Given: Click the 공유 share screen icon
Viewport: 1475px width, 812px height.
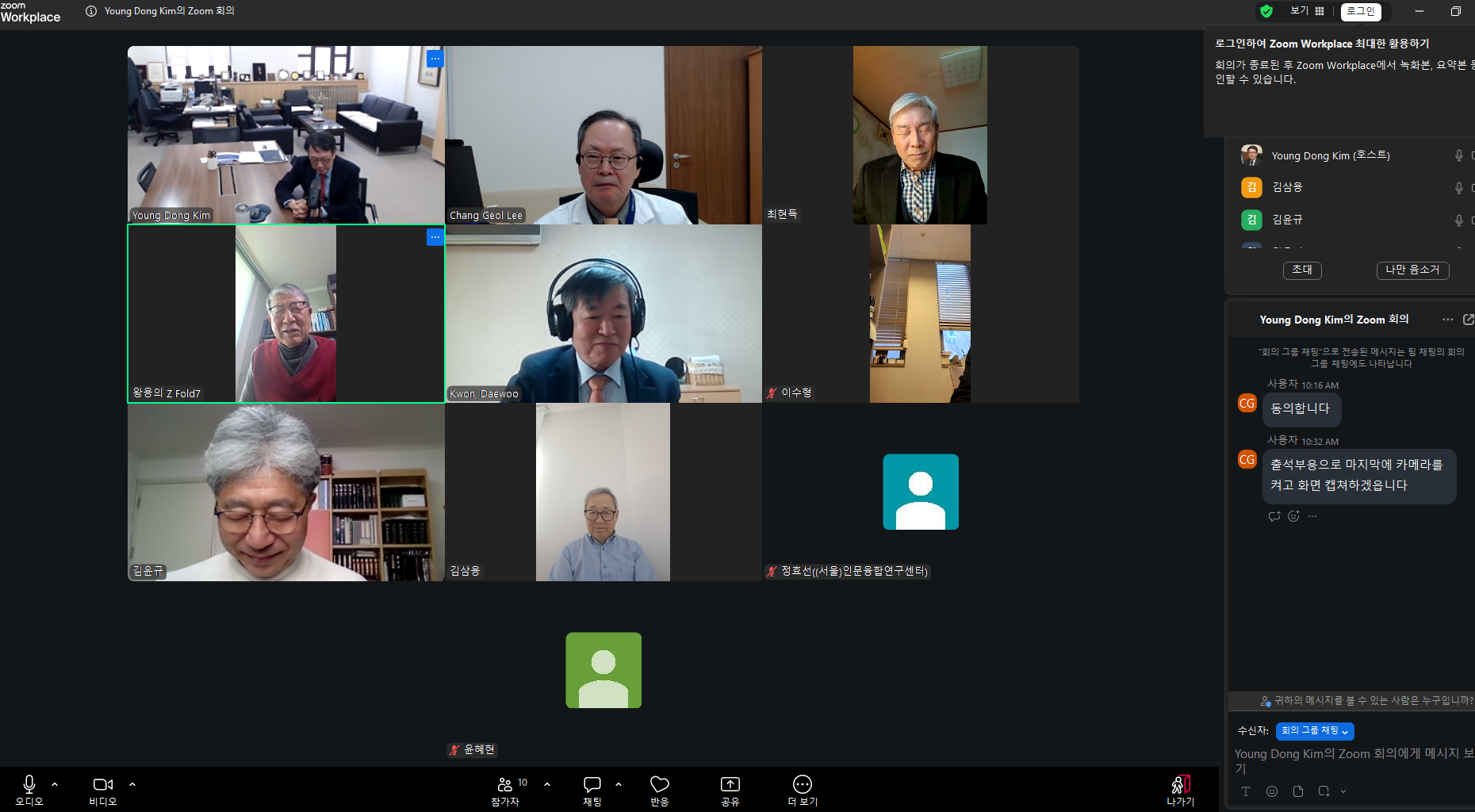Looking at the screenshot, I should (730, 789).
